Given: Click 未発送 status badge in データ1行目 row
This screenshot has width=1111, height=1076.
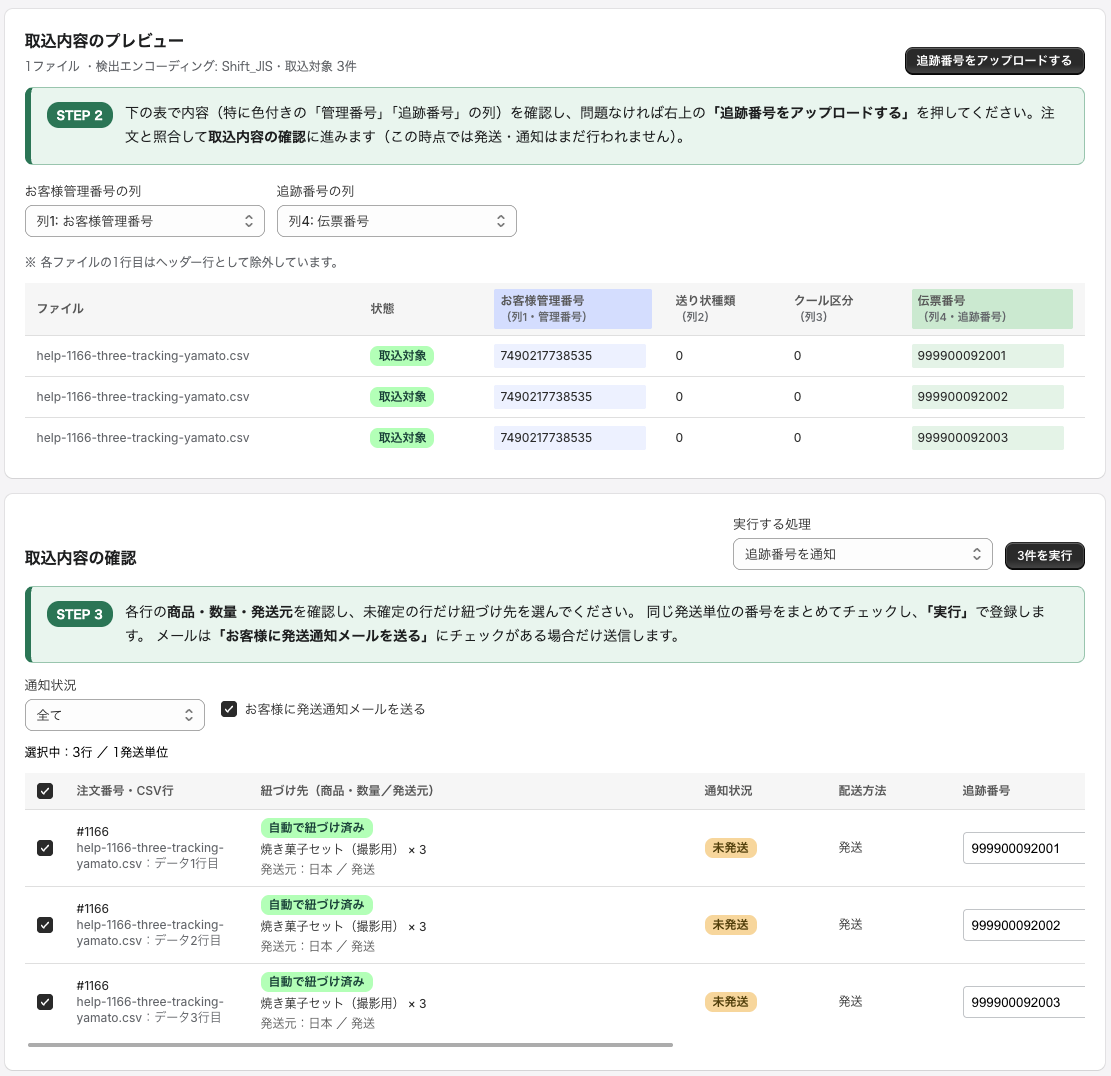Looking at the screenshot, I should click(731, 848).
